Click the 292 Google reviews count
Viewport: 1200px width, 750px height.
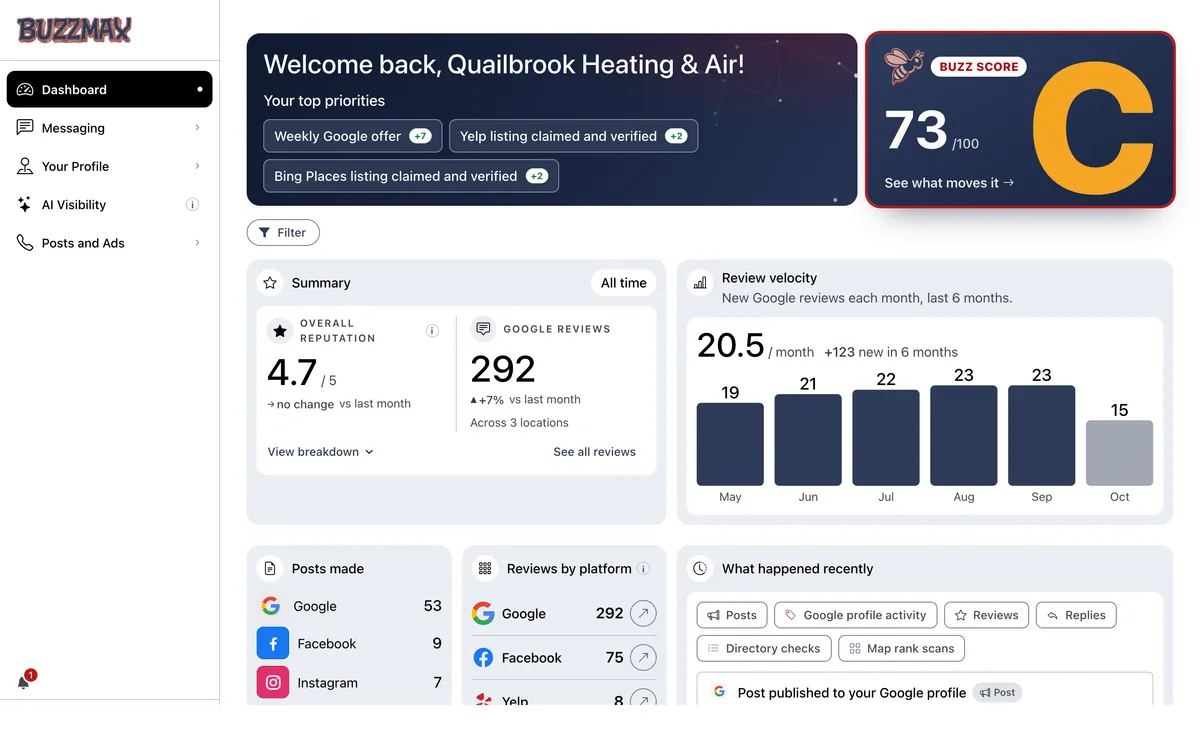pos(503,369)
